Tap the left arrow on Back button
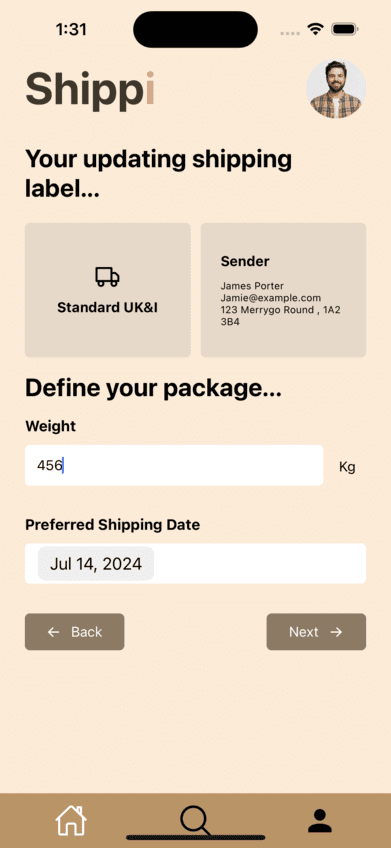This screenshot has width=391, height=848. [53, 632]
